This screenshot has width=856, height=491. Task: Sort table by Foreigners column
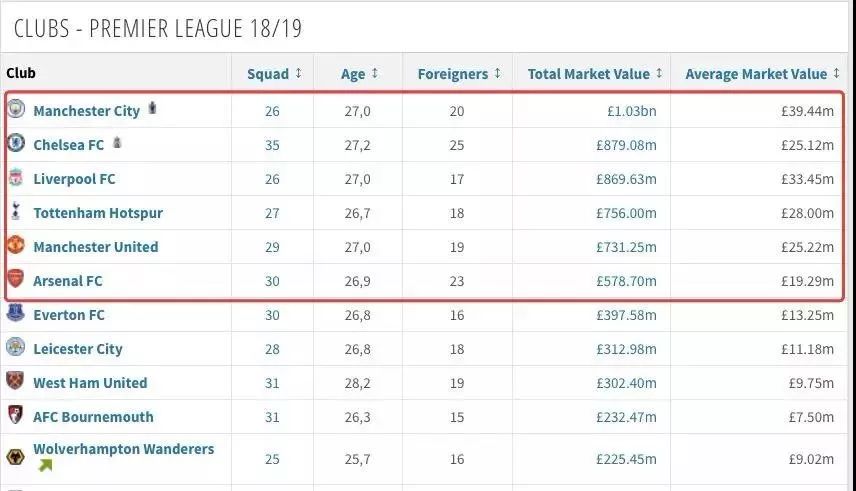pyautogui.click(x=459, y=73)
